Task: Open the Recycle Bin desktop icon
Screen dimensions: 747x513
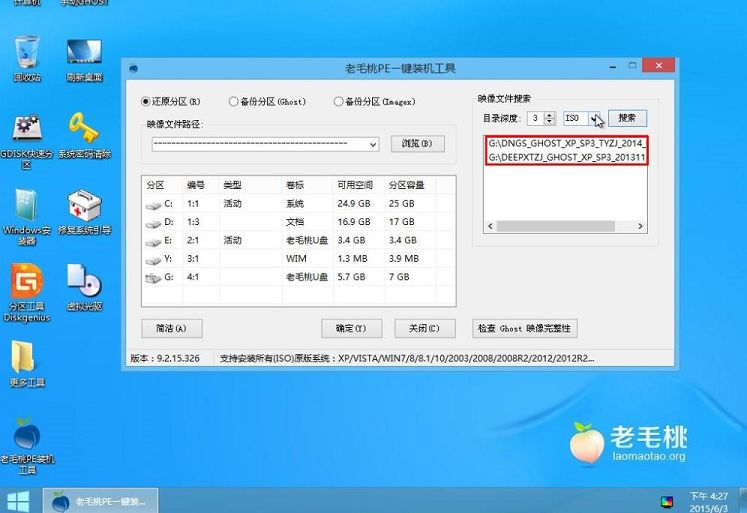Action: pos(27,59)
